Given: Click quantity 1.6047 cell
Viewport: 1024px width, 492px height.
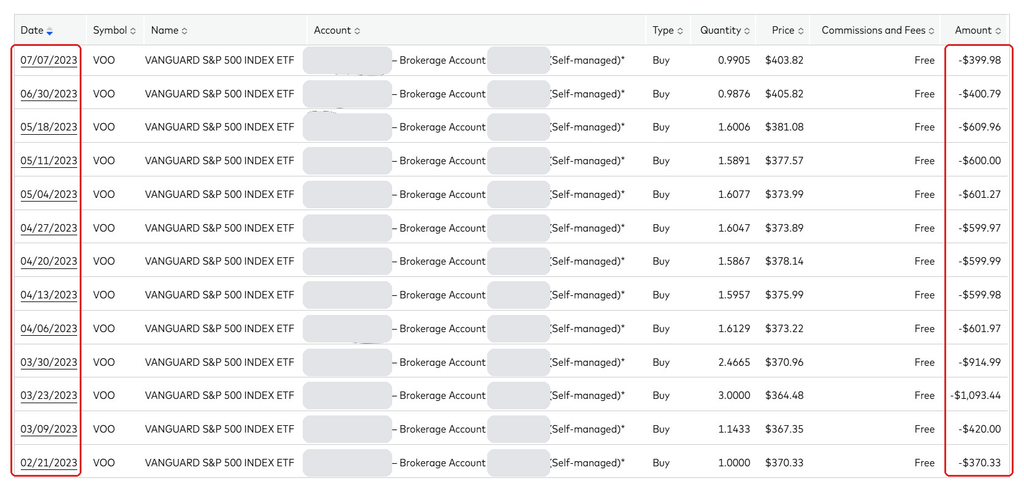Looking at the screenshot, I should click(735, 228).
